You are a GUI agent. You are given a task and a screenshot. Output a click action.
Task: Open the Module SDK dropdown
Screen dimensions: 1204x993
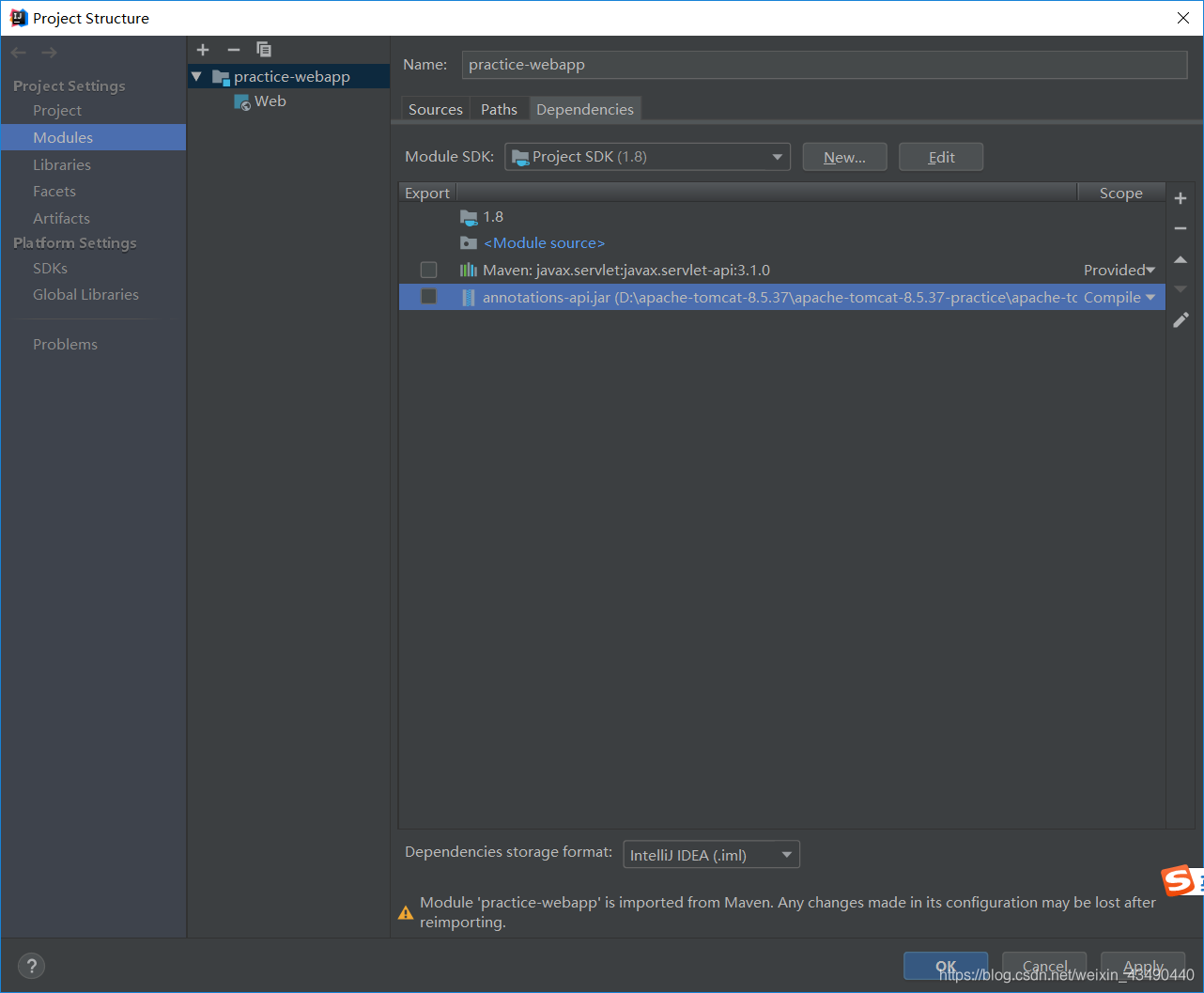tap(647, 157)
